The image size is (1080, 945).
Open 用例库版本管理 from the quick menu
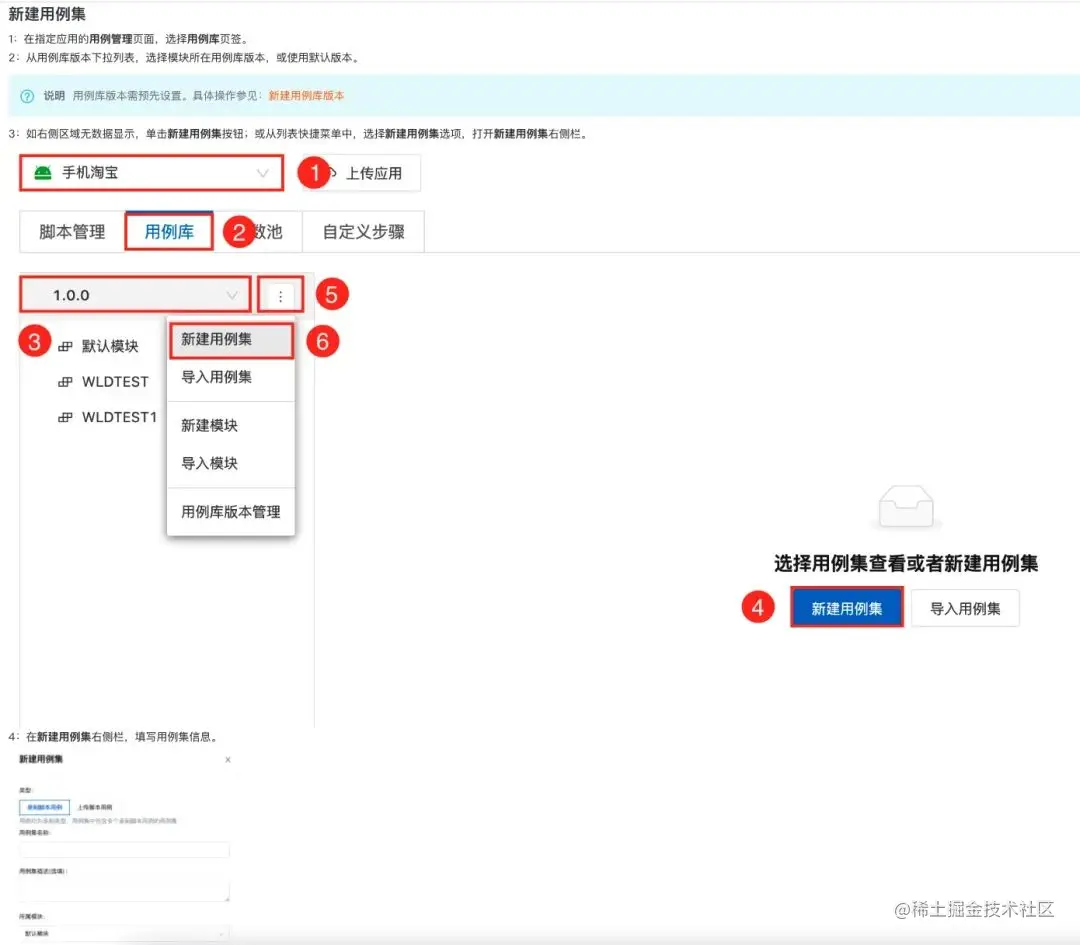coord(231,512)
